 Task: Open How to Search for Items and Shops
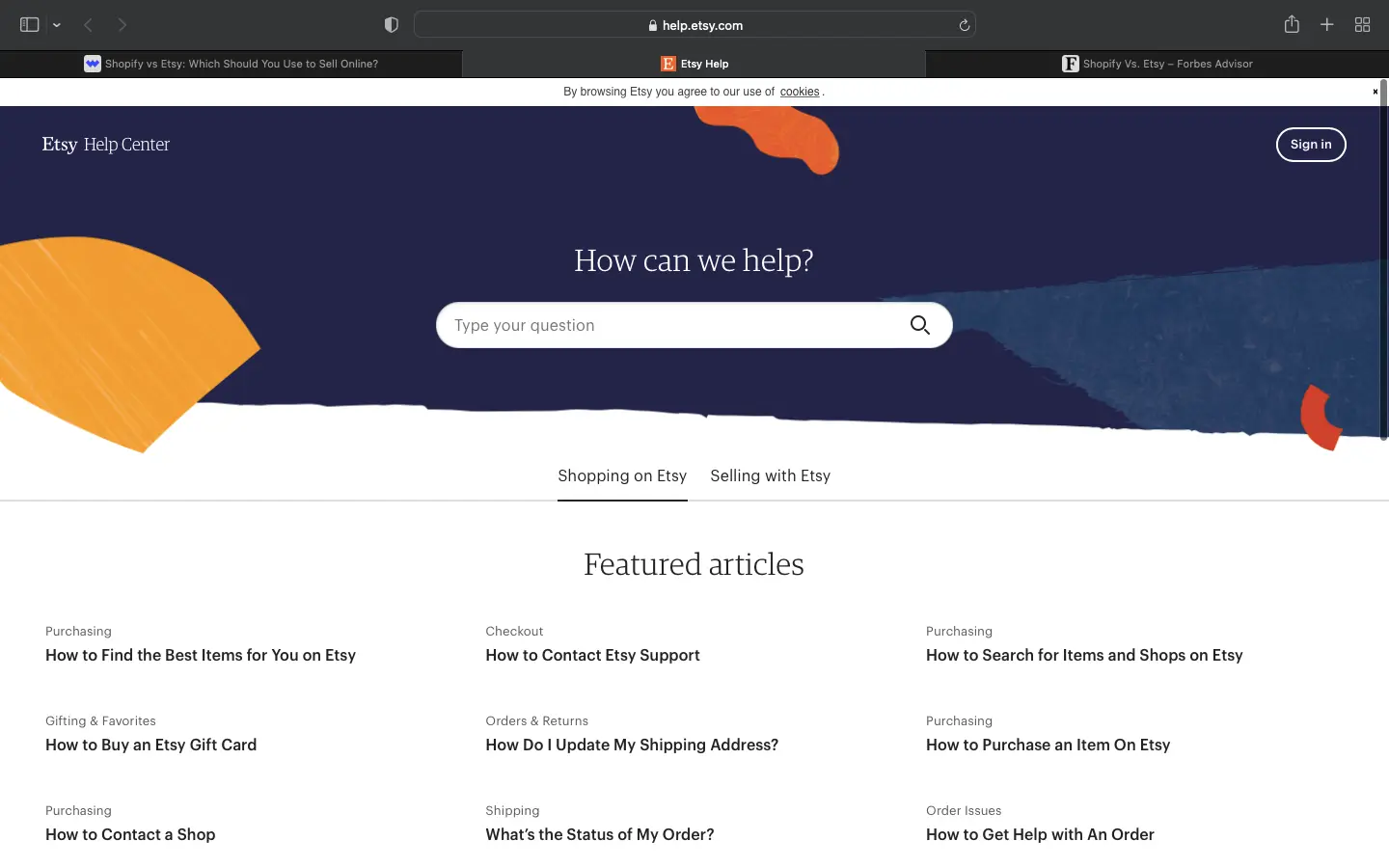coord(1084,655)
